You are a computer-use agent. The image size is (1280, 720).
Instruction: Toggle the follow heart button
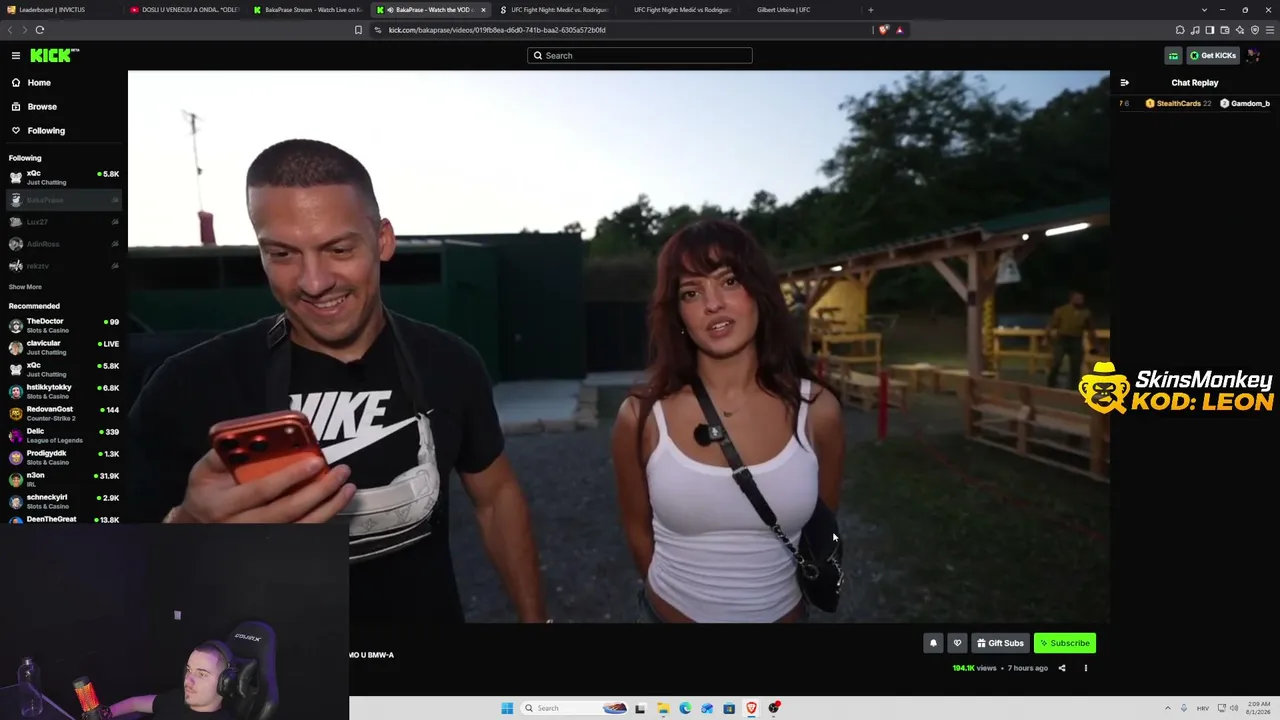click(x=957, y=643)
